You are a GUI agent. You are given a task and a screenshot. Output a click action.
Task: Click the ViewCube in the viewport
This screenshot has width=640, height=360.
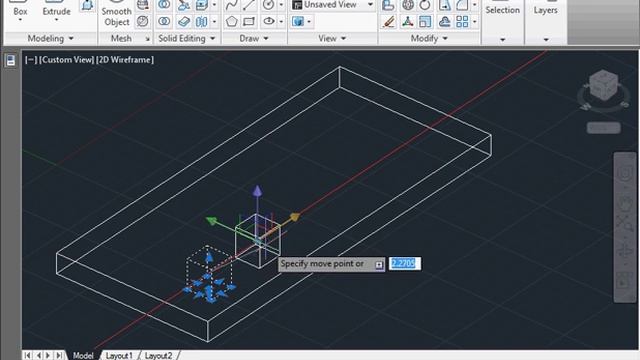(603, 84)
